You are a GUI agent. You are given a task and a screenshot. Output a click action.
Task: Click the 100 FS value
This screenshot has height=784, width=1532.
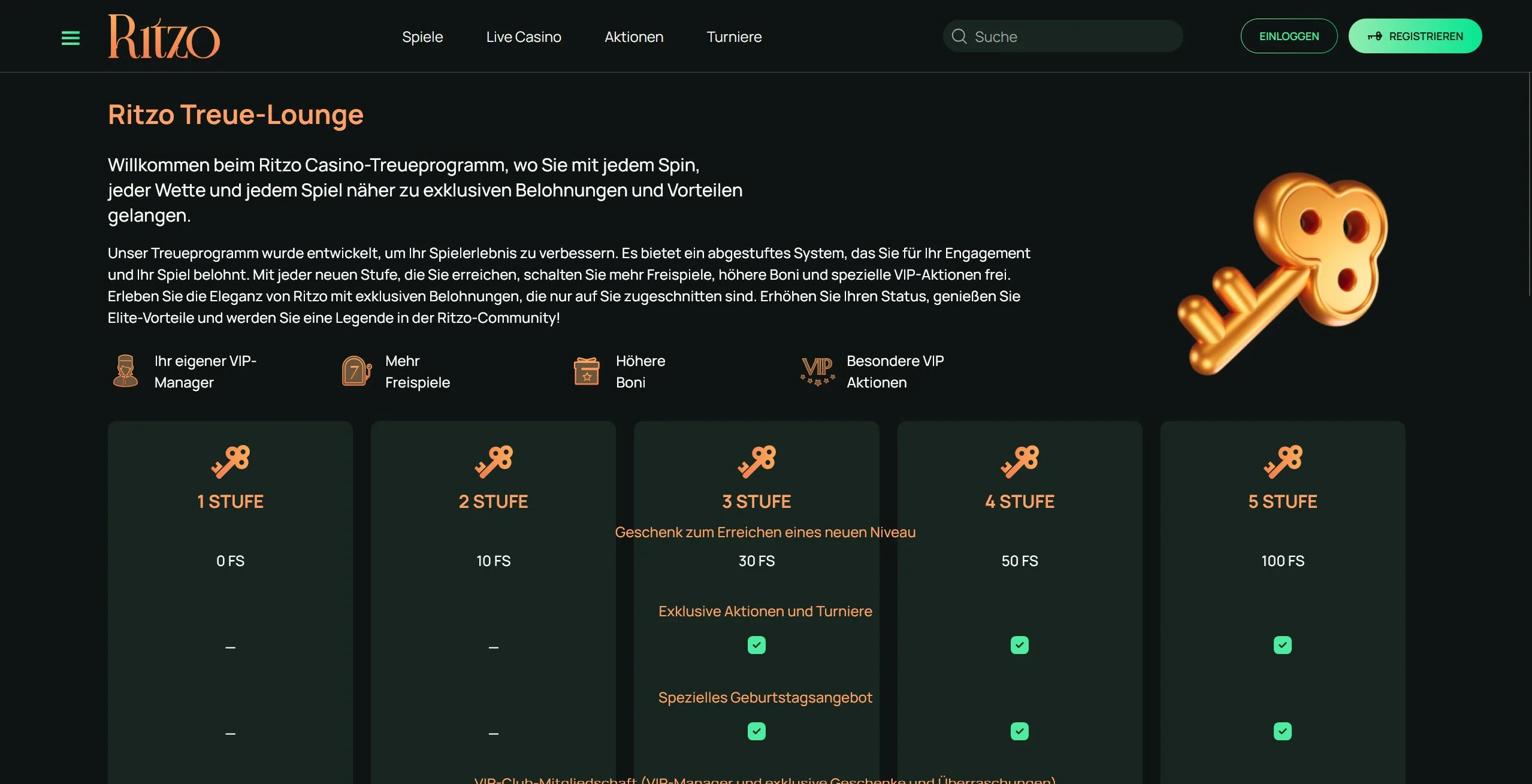tap(1283, 561)
